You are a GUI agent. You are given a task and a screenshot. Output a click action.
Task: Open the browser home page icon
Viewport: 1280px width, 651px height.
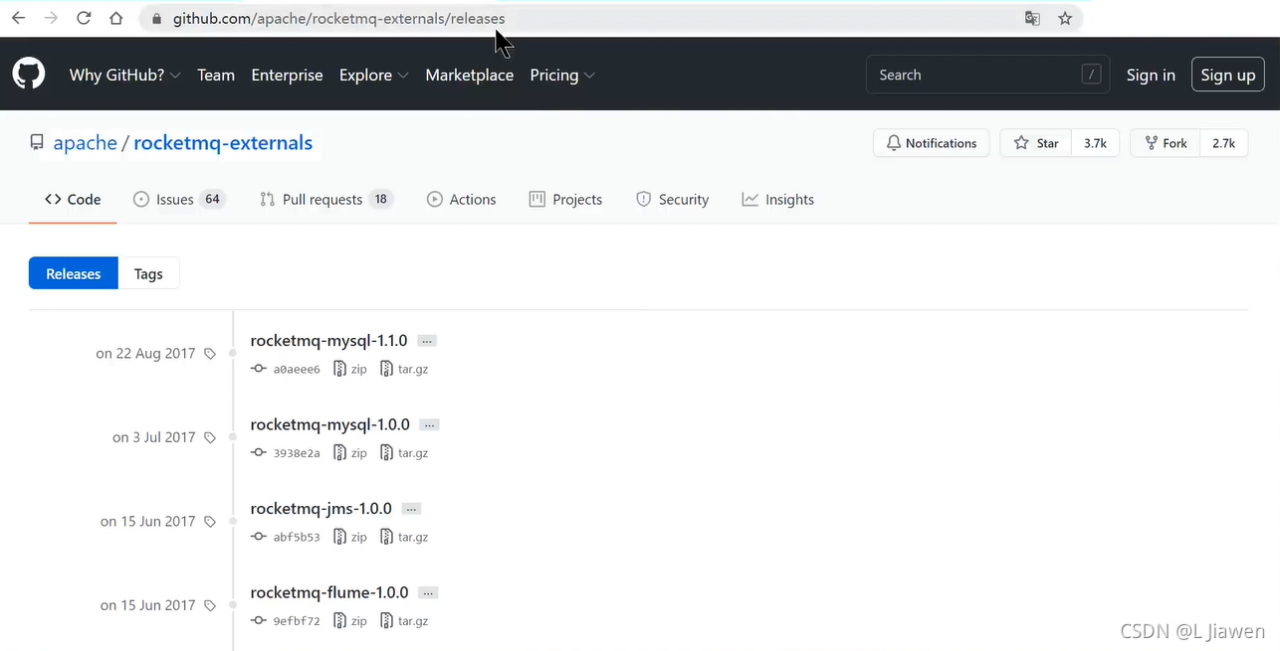click(116, 18)
